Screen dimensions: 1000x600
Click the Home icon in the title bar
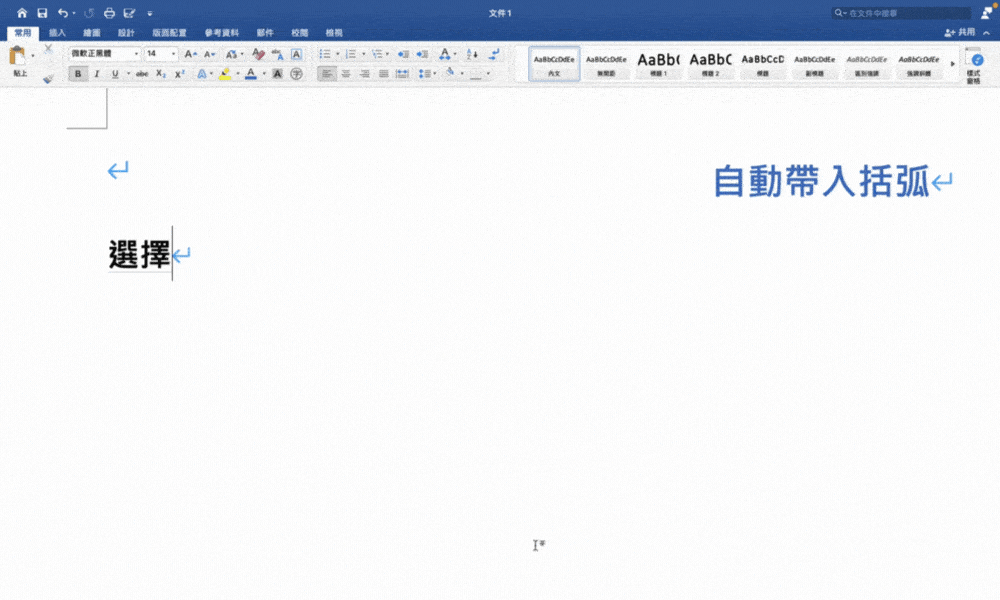pos(22,13)
